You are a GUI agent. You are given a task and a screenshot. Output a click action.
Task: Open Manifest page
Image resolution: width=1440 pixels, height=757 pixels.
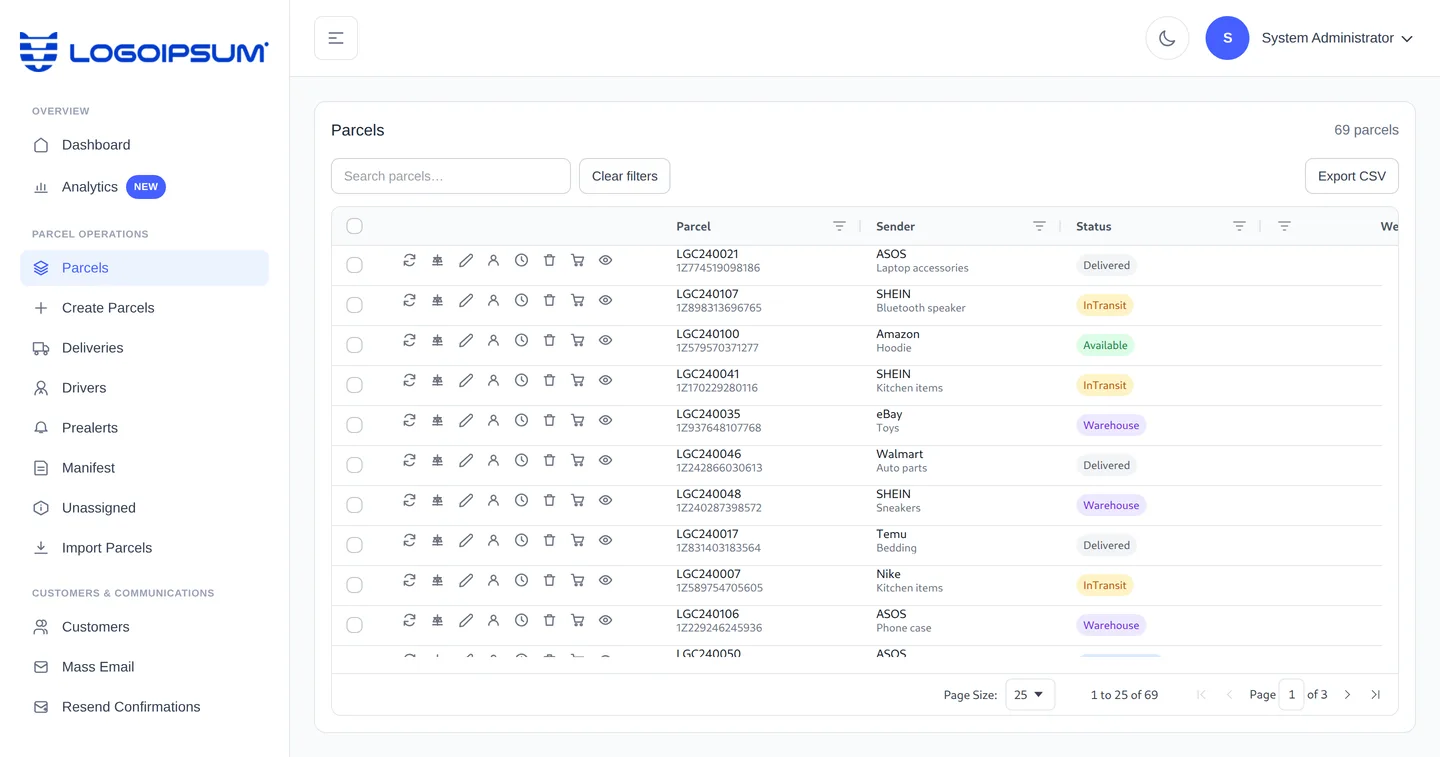(x=144, y=468)
